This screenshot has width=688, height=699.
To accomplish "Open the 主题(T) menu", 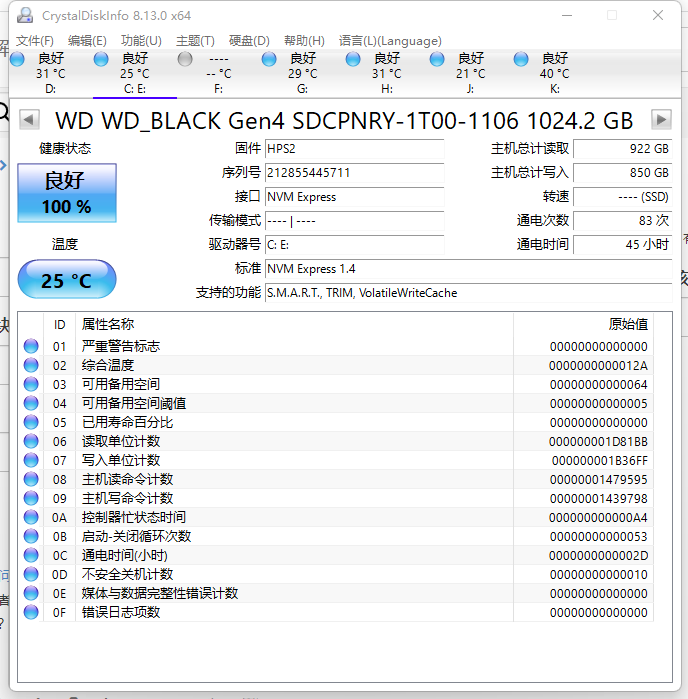I will coord(195,41).
